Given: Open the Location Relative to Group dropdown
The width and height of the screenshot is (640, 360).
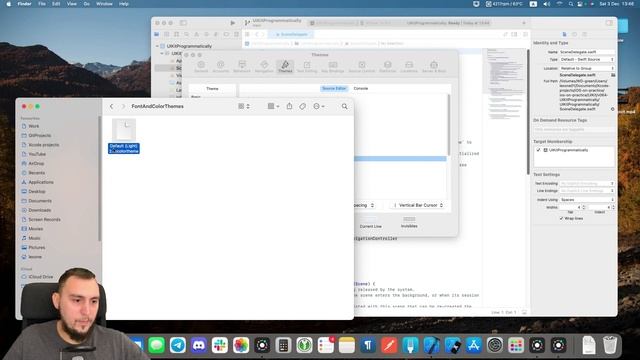Looking at the screenshot, I should click(x=587, y=68).
